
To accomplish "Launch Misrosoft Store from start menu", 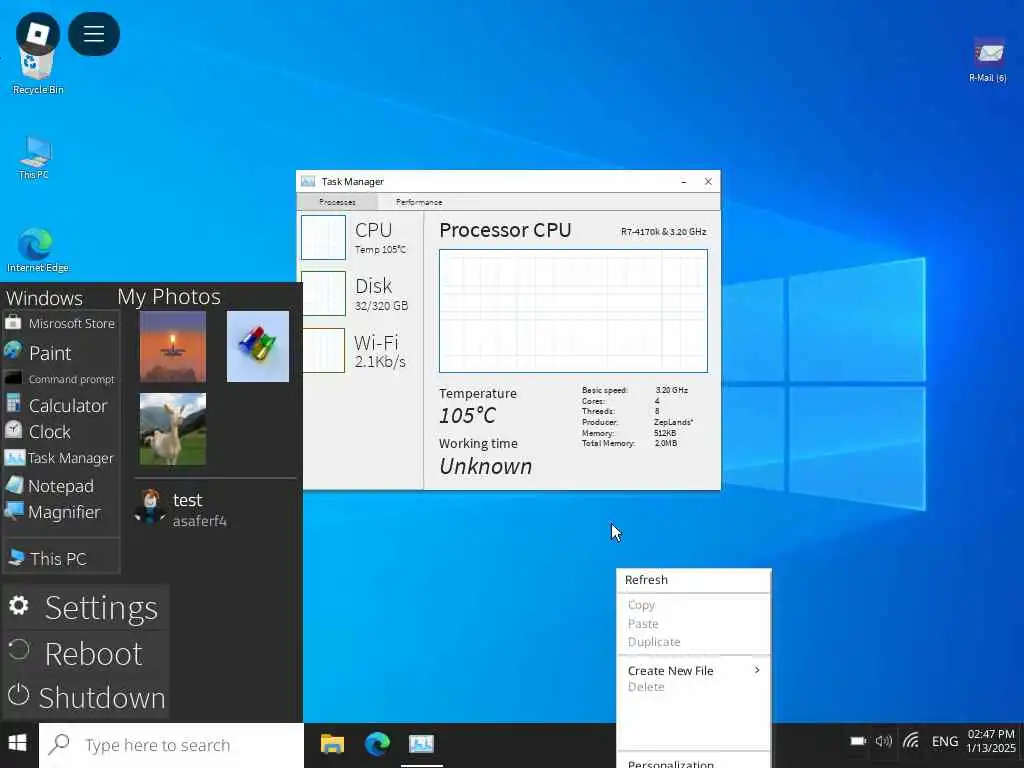I will pyautogui.click(x=60, y=323).
